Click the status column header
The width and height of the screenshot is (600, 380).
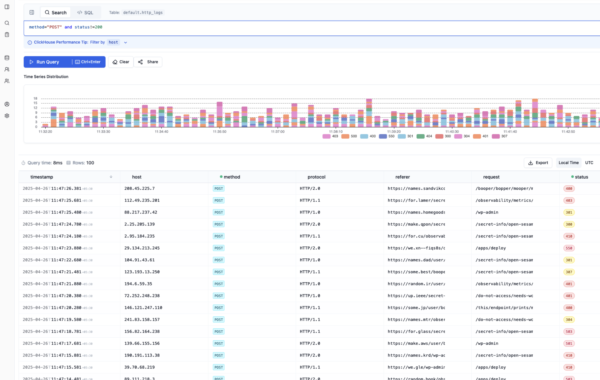coord(581,177)
